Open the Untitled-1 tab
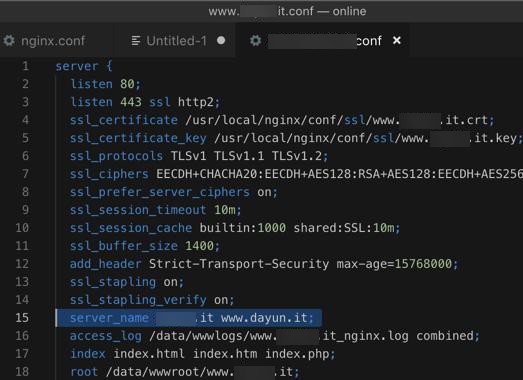 click(x=177, y=41)
